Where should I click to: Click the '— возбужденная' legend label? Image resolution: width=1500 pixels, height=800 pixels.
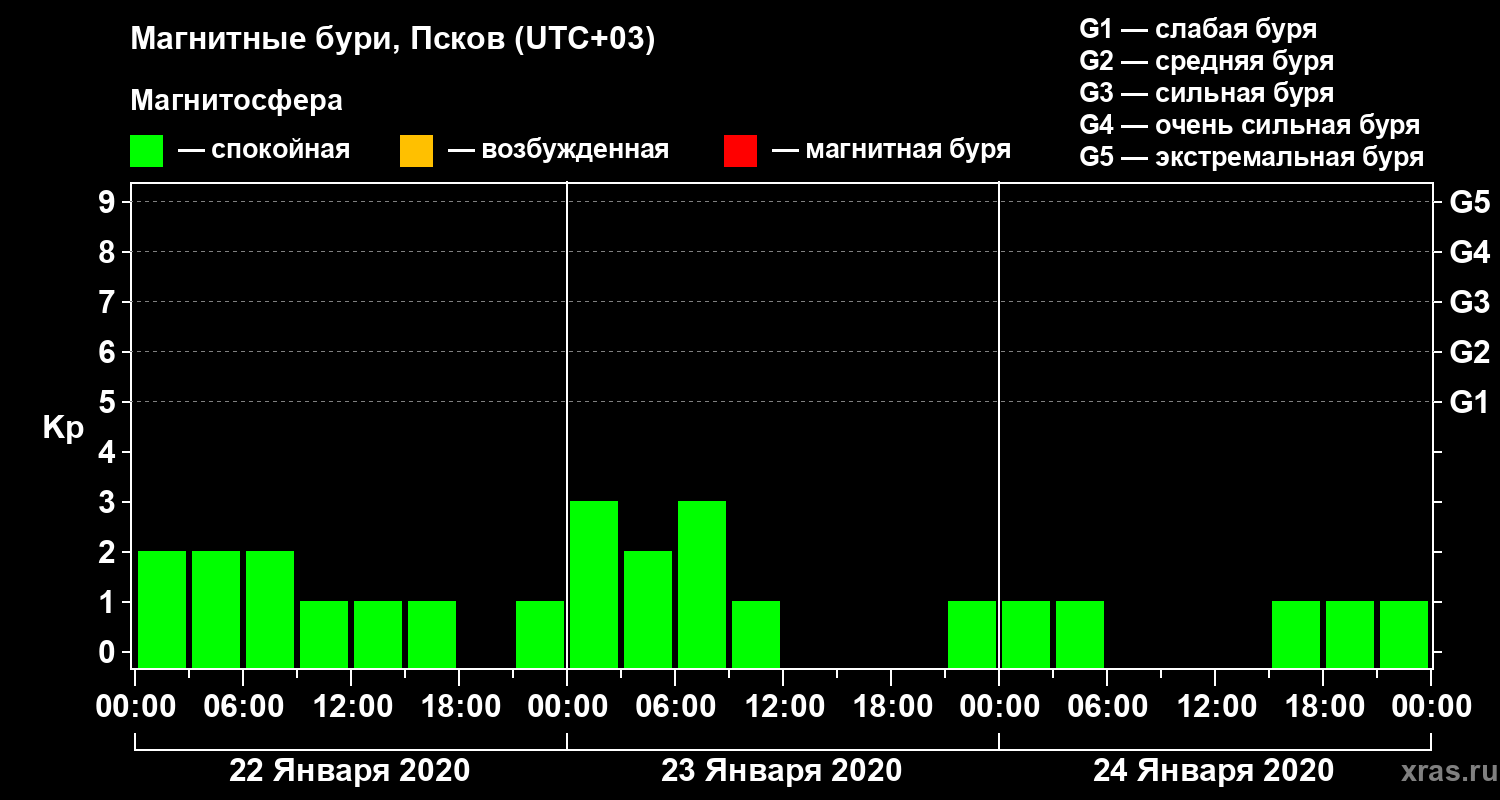point(558,150)
